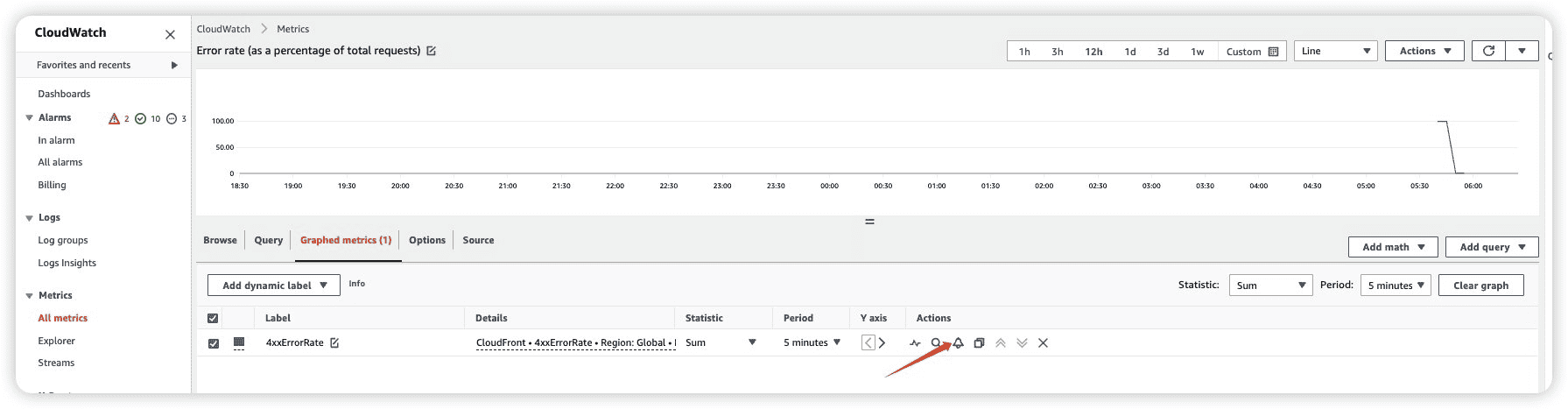Select the 3d time range
This screenshot has width=1568, height=409.
pyautogui.click(x=1163, y=52)
